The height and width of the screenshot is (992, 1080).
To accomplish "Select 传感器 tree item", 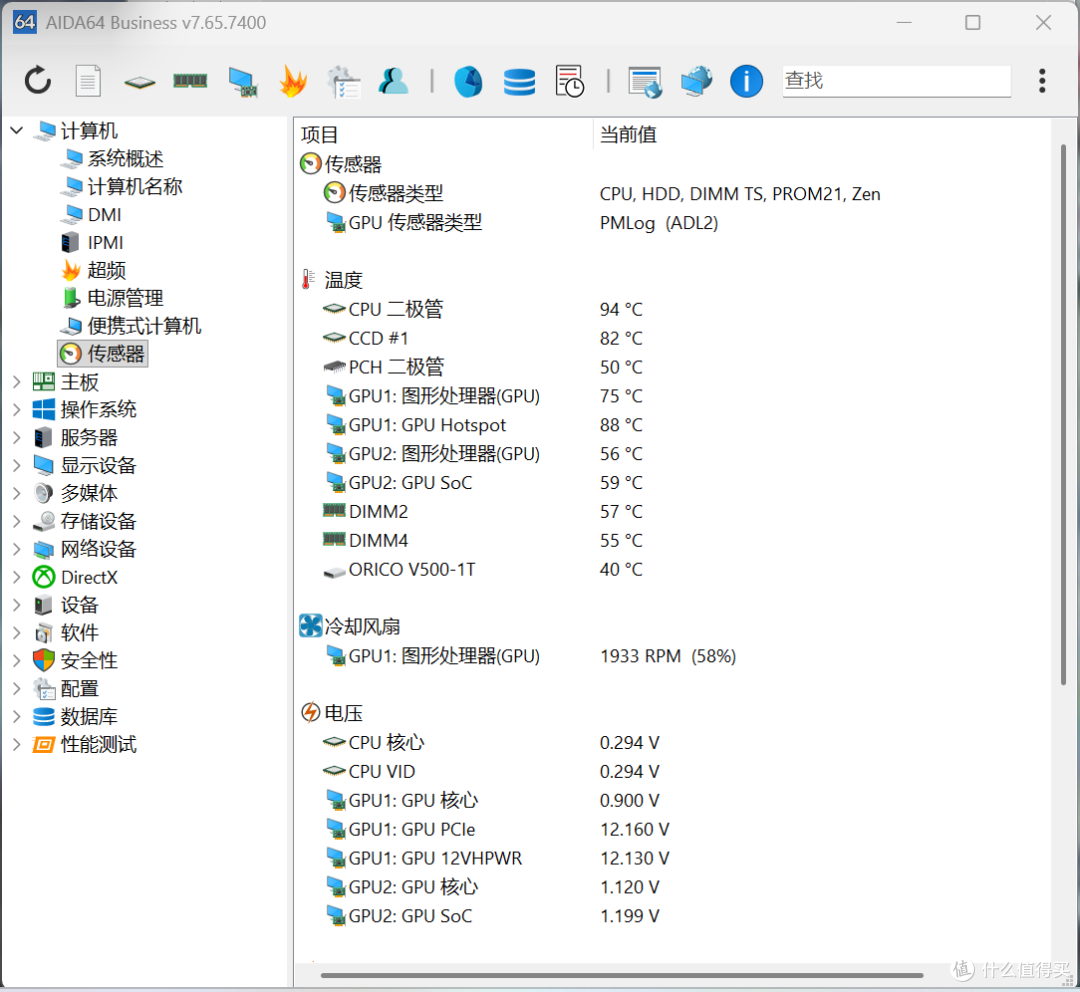I will (103, 354).
